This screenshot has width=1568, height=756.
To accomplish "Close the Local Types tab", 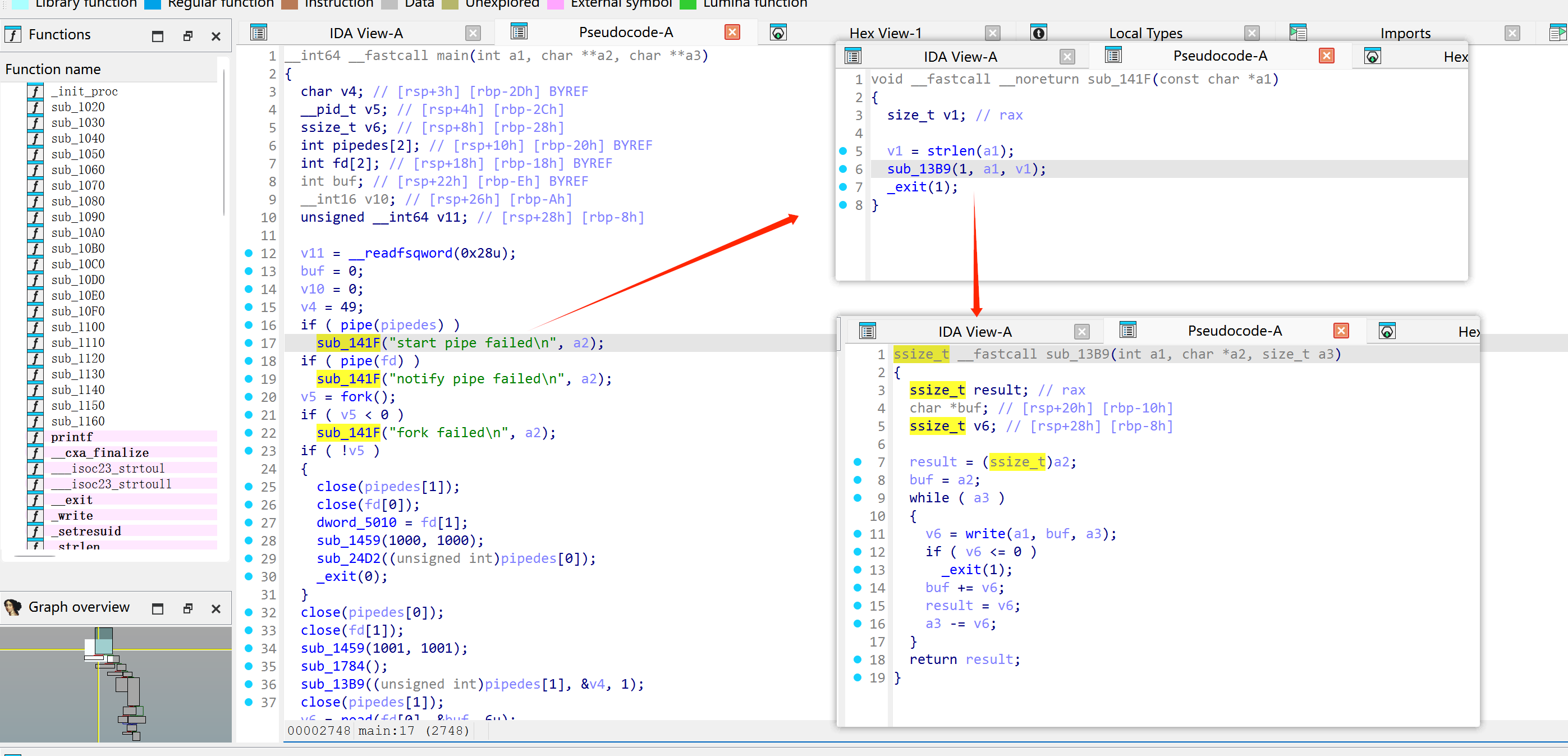I will 1252,33.
